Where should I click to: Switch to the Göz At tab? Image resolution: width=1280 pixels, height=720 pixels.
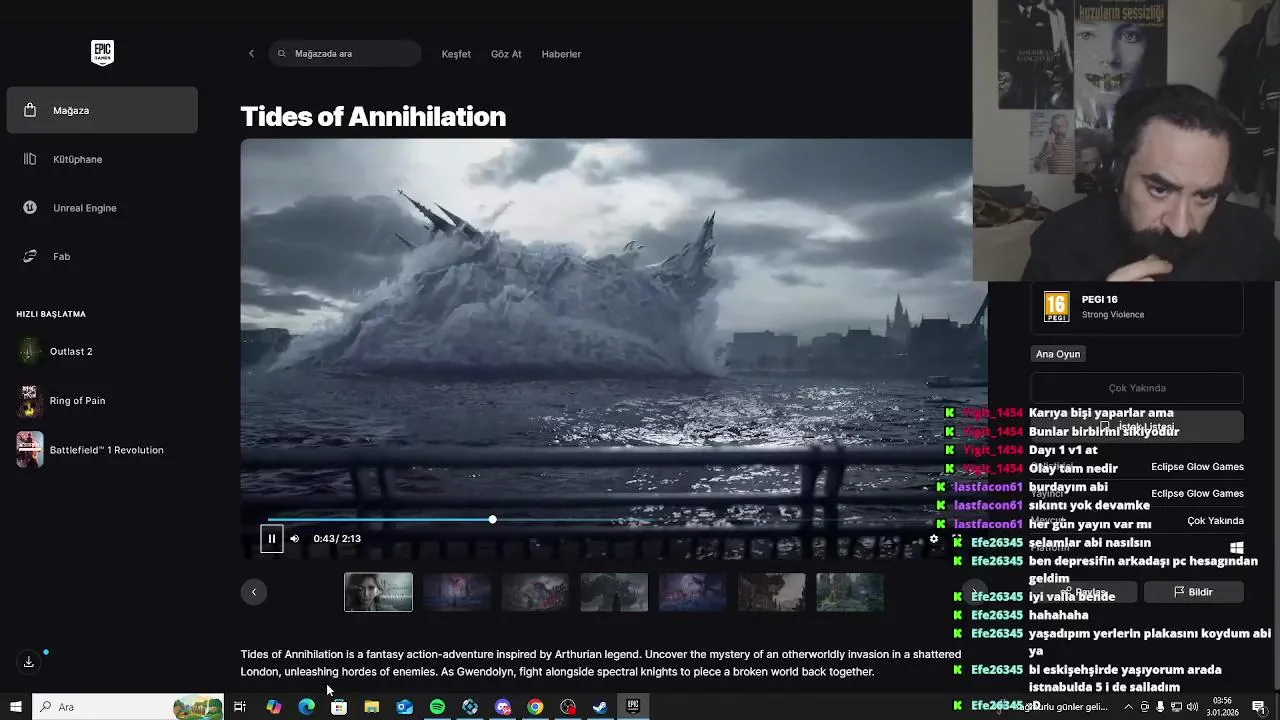(x=506, y=54)
